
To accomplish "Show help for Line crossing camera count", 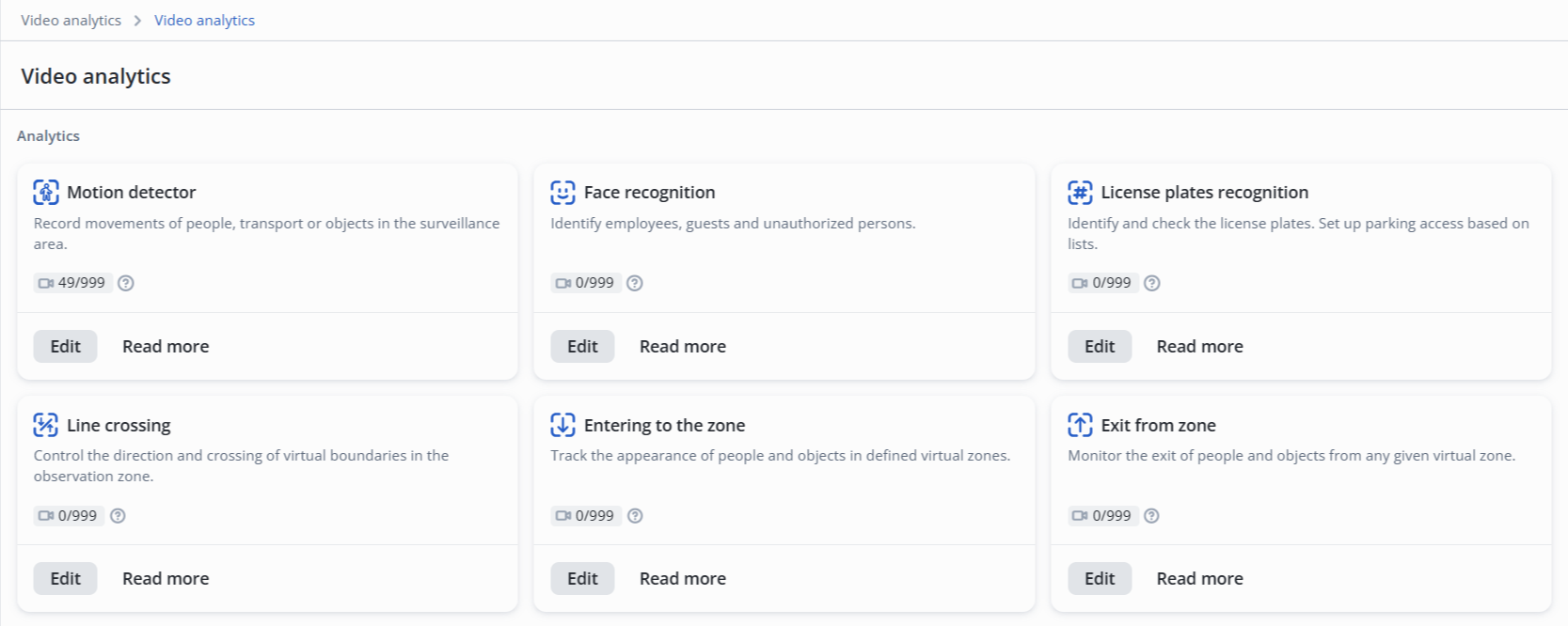I will [118, 515].
